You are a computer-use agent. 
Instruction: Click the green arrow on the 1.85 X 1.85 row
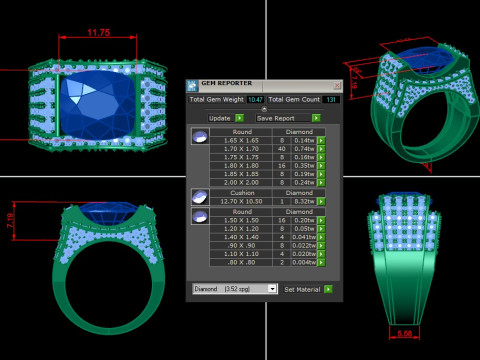point(321,174)
